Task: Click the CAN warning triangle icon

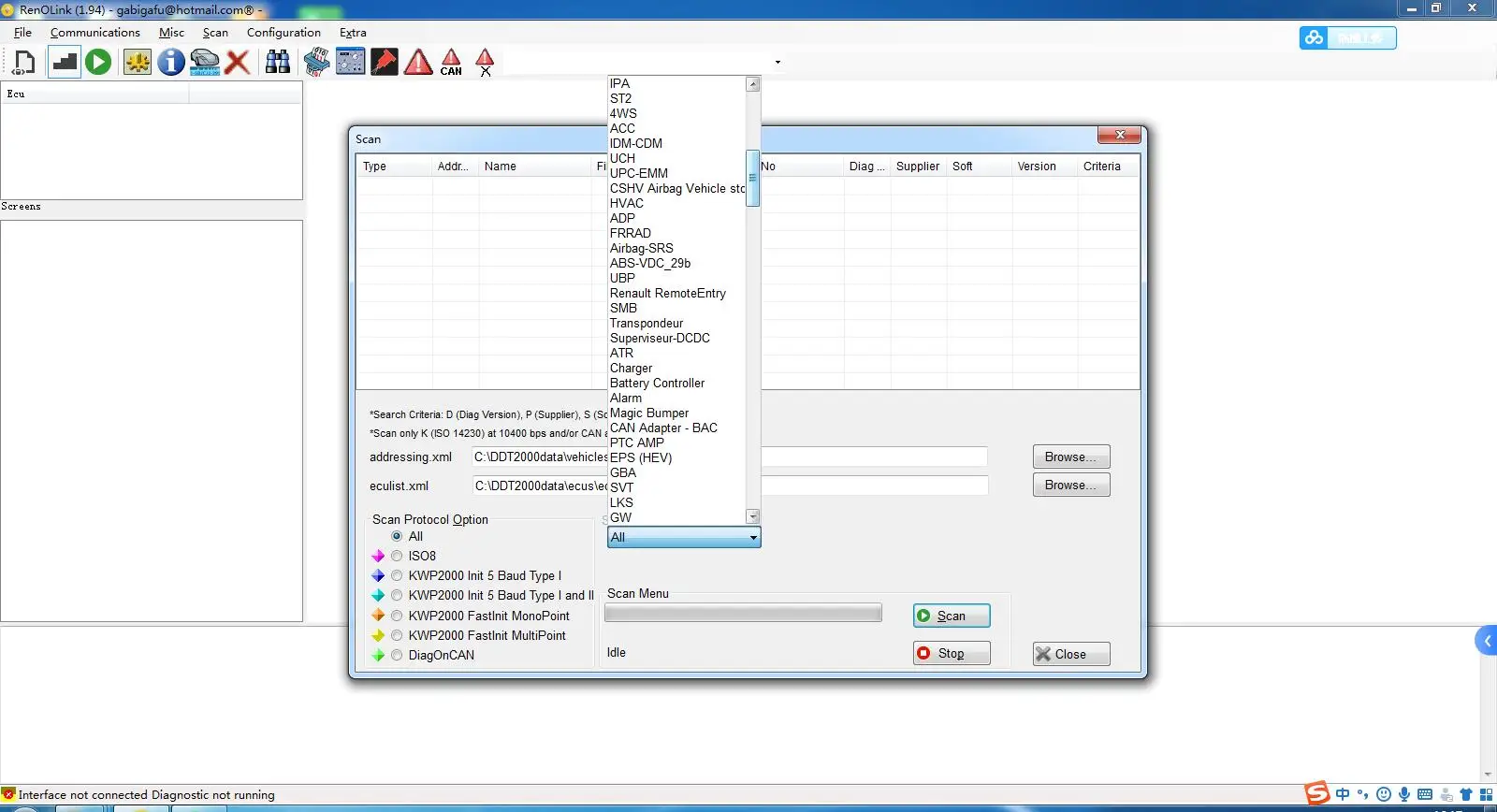Action: 451,63
